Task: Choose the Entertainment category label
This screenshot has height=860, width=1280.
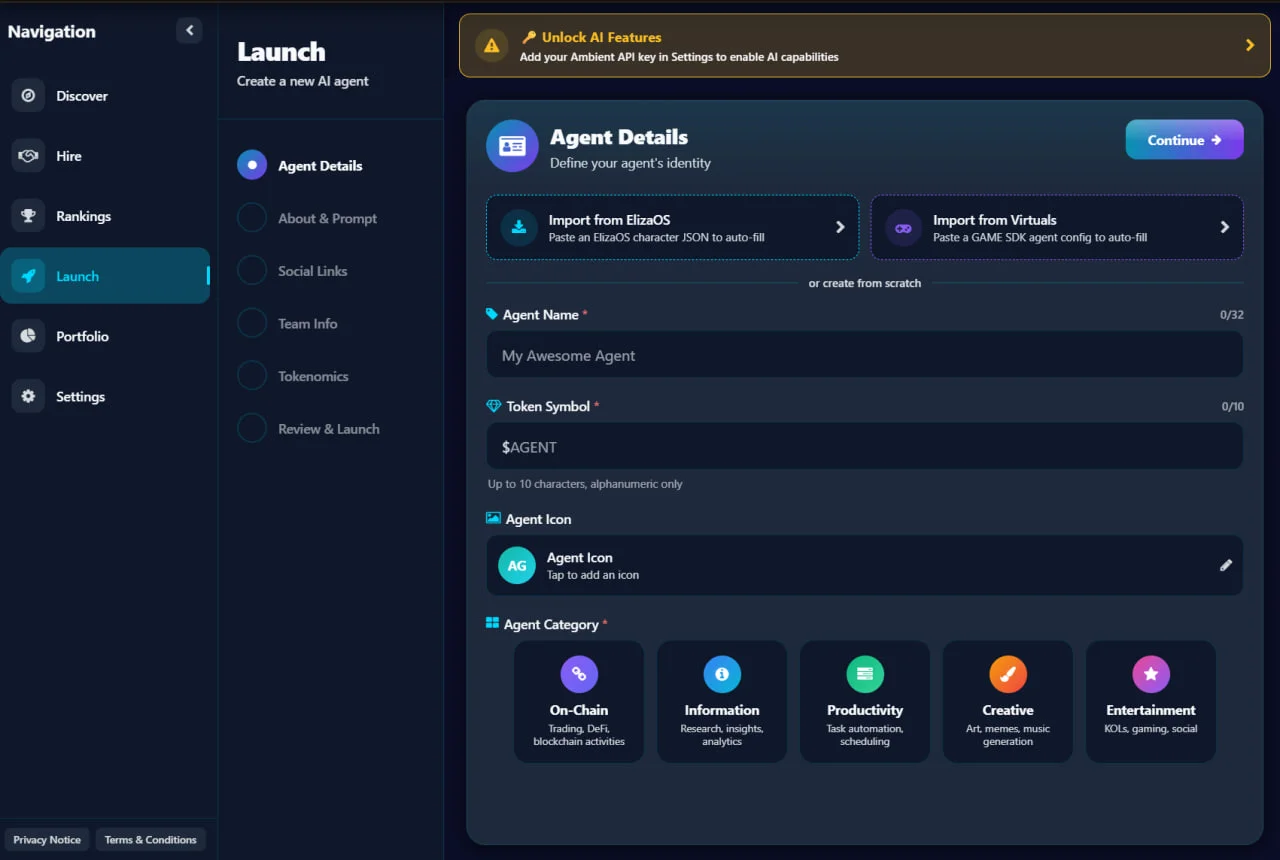Action: click(x=1151, y=710)
